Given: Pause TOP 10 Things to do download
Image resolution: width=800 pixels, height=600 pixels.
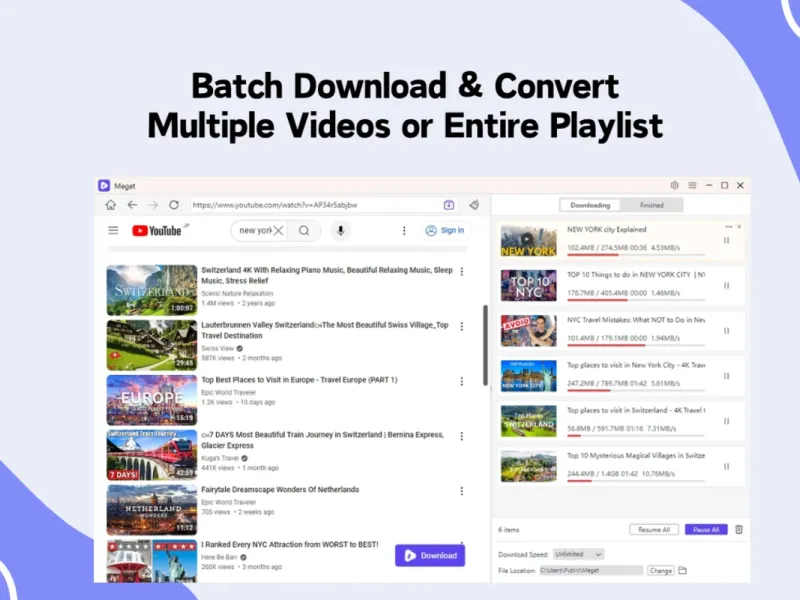Looking at the screenshot, I should pos(727,286).
